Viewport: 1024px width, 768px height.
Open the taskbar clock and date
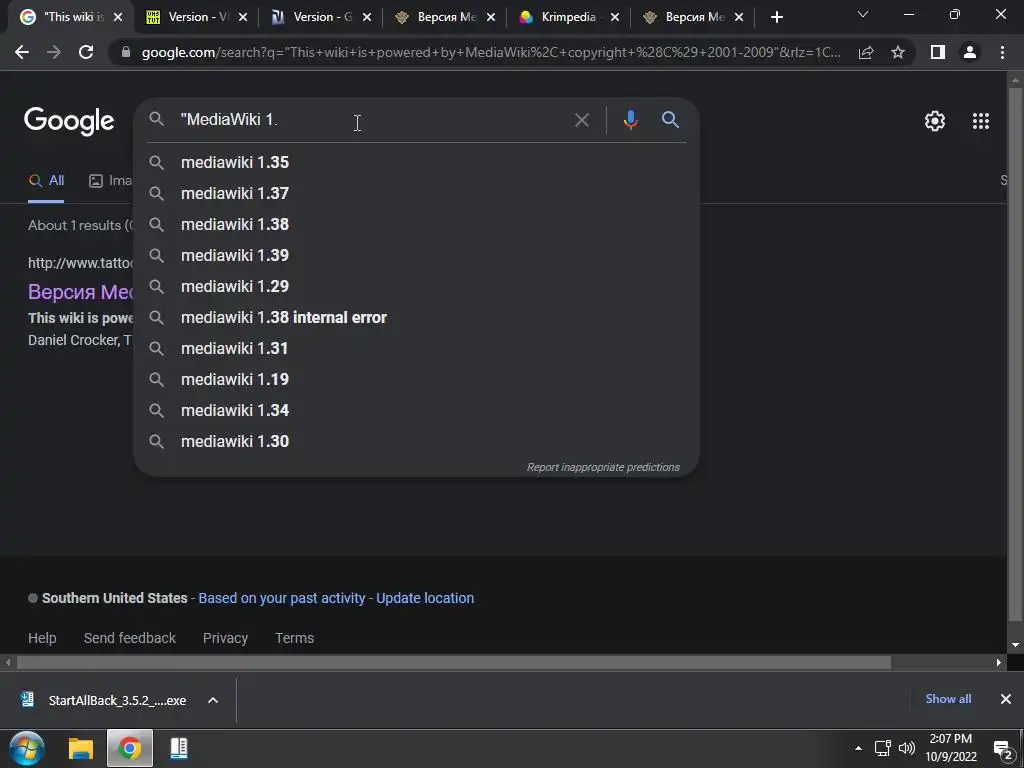[x=950, y=748]
